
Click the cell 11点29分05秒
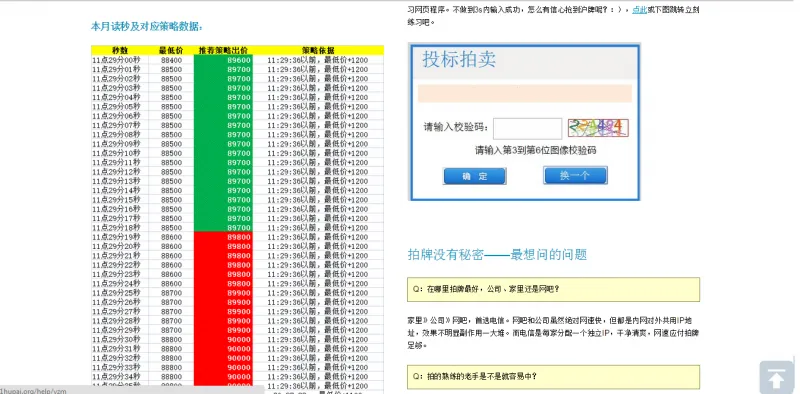click(120, 106)
